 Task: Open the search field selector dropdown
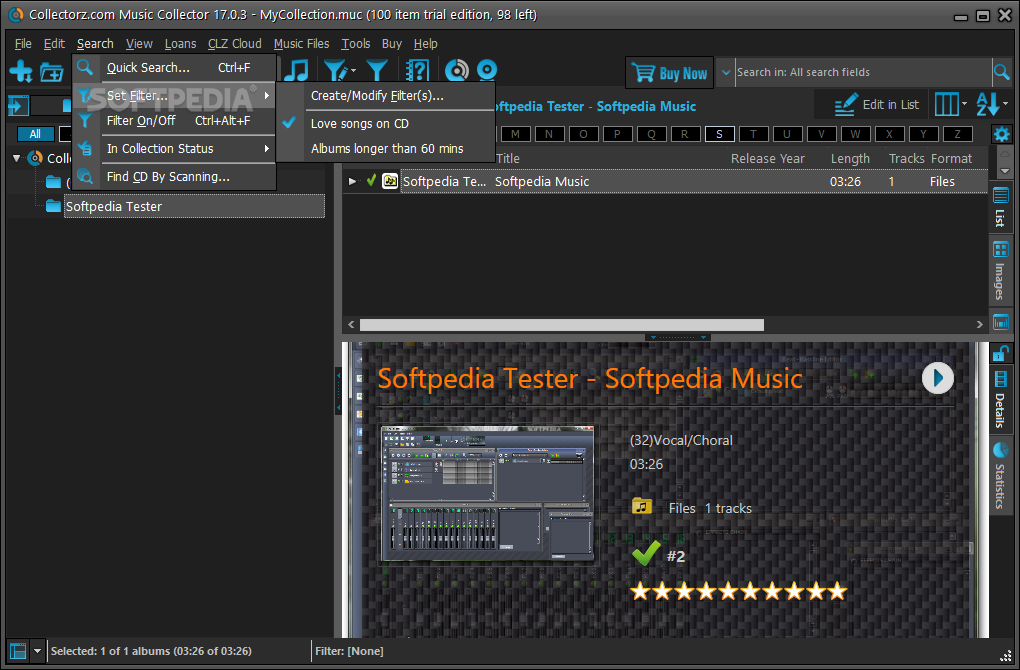[726, 72]
